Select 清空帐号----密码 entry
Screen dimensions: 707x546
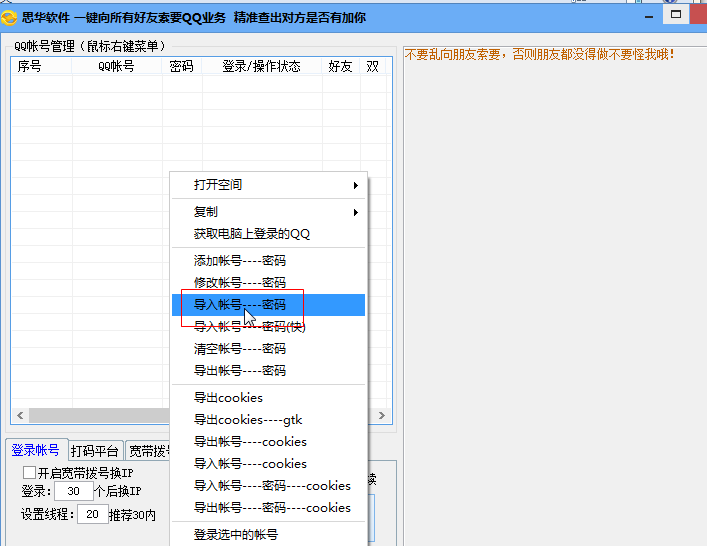tap(268, 349)
